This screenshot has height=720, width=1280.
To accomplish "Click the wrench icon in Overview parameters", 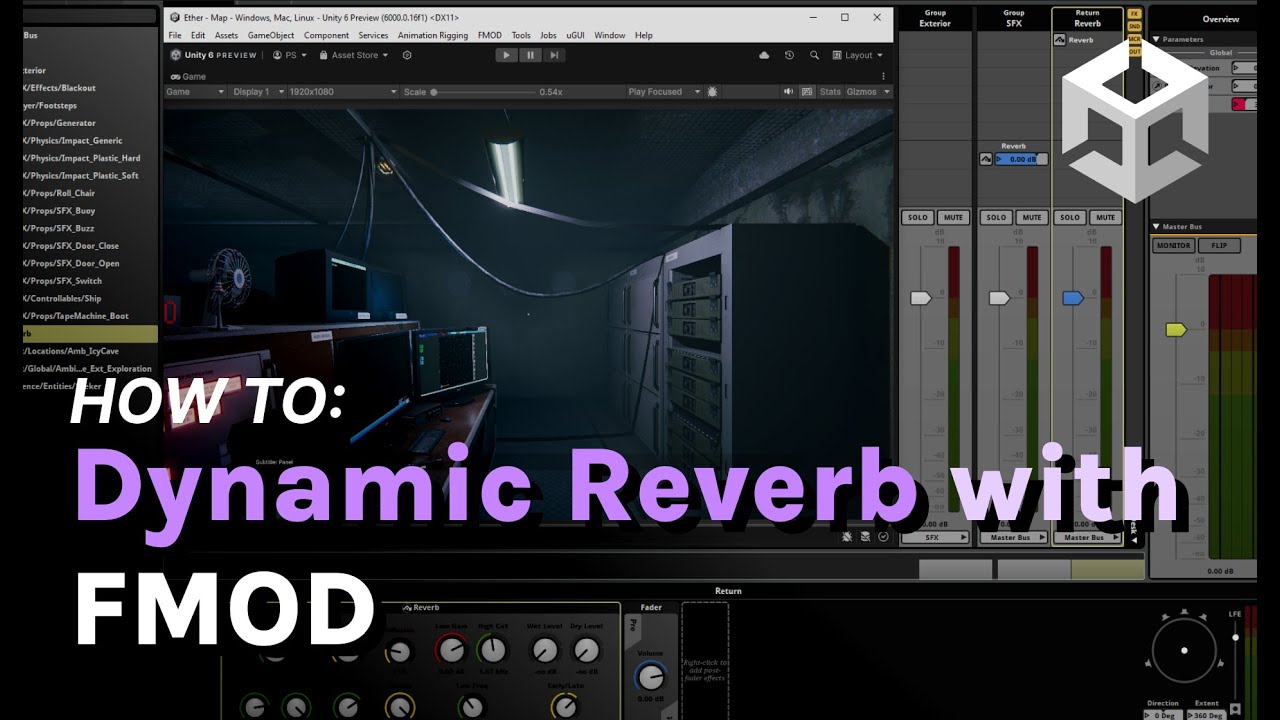I will (1159, 87).
